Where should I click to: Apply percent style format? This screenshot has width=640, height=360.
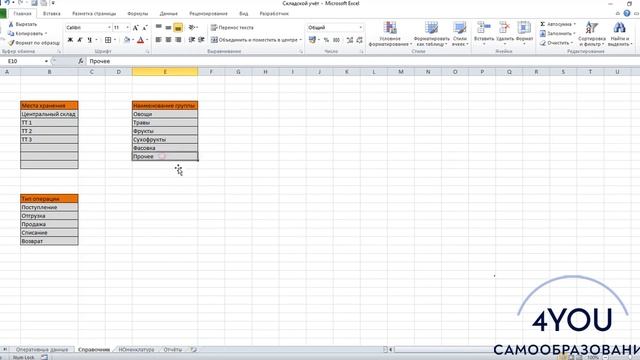click(326, 40)
